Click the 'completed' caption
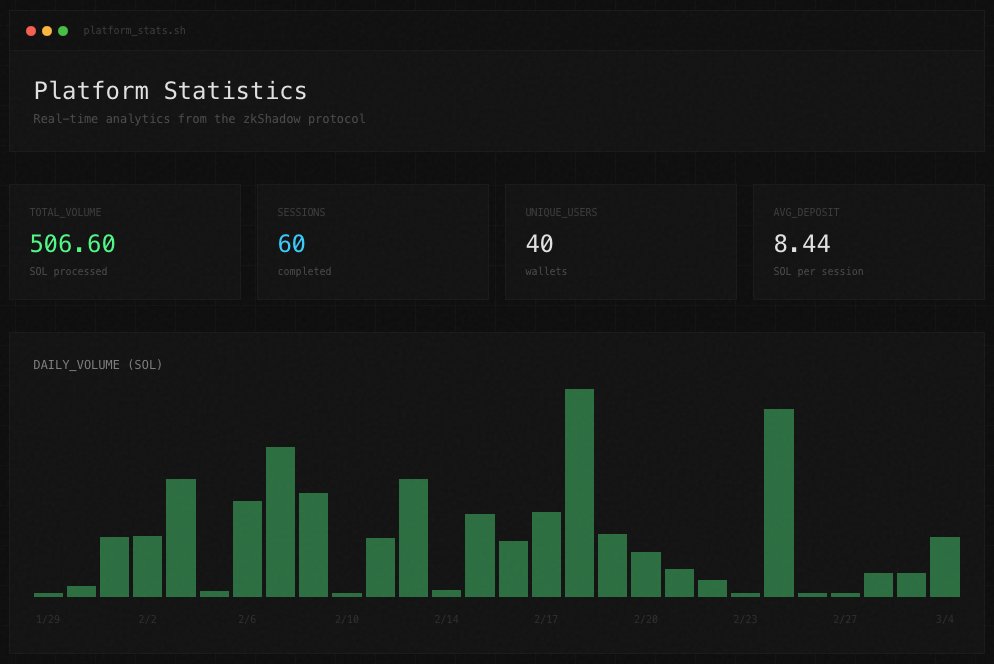Image resolution: width=994 pixels, height=664 pixels. click(304, 271)
